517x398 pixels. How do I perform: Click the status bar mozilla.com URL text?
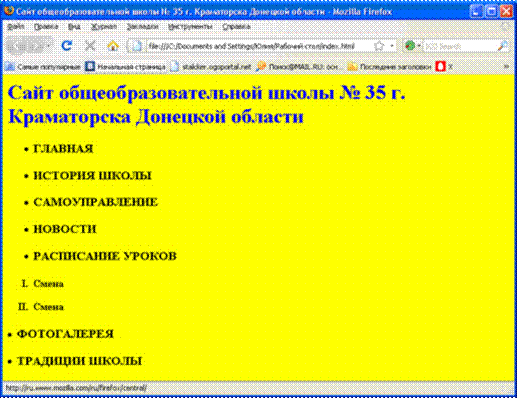click(x=76, y=388)
